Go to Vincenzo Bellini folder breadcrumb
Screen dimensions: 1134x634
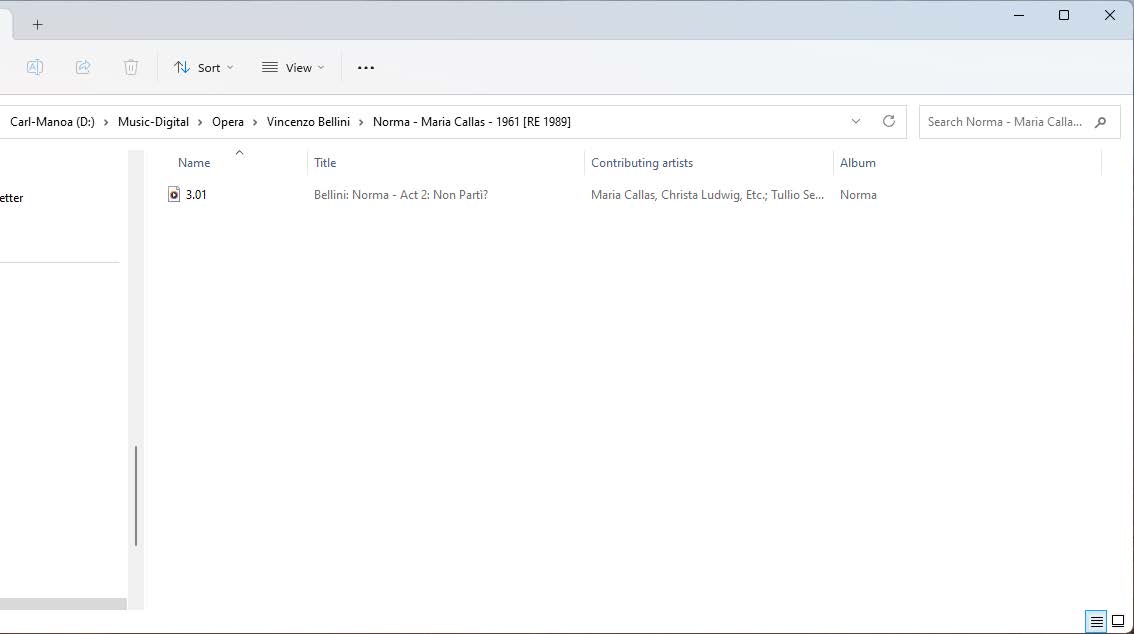(x=308, y=122)
